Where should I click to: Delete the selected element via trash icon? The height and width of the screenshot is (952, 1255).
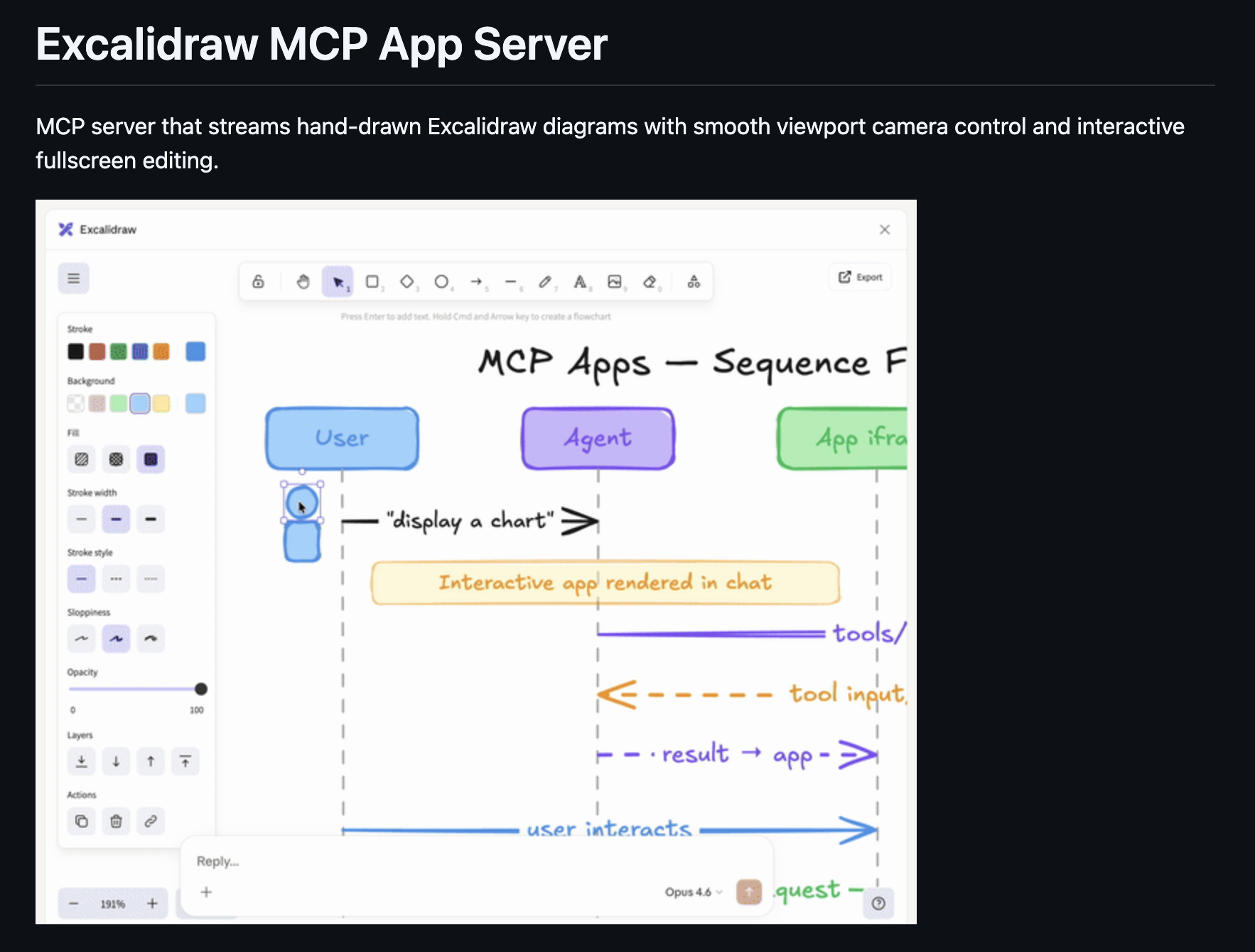[x=116, y=821]
